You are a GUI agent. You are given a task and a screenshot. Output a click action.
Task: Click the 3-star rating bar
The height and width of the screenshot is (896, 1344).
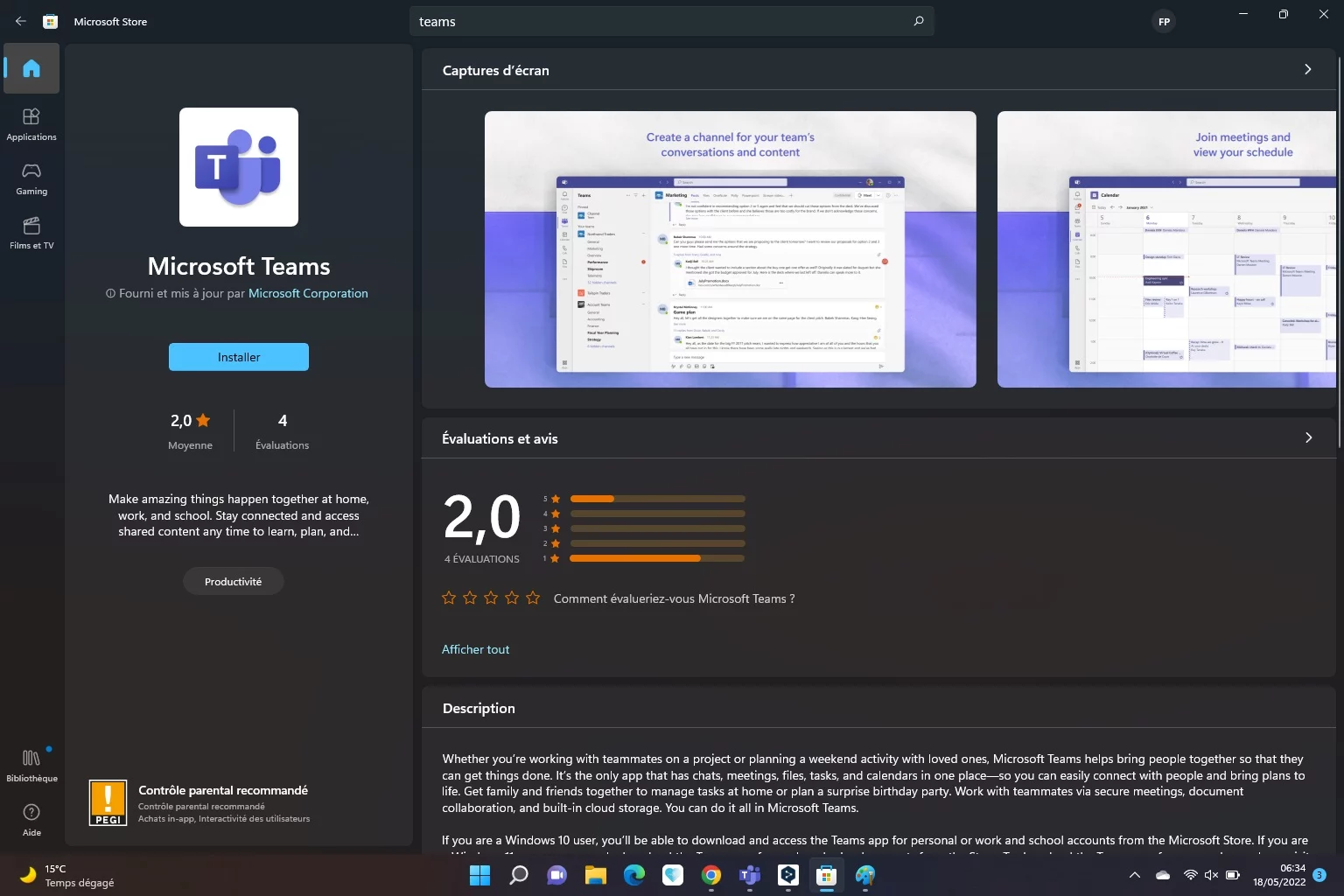pyautogui.click(x=657, y=528)
